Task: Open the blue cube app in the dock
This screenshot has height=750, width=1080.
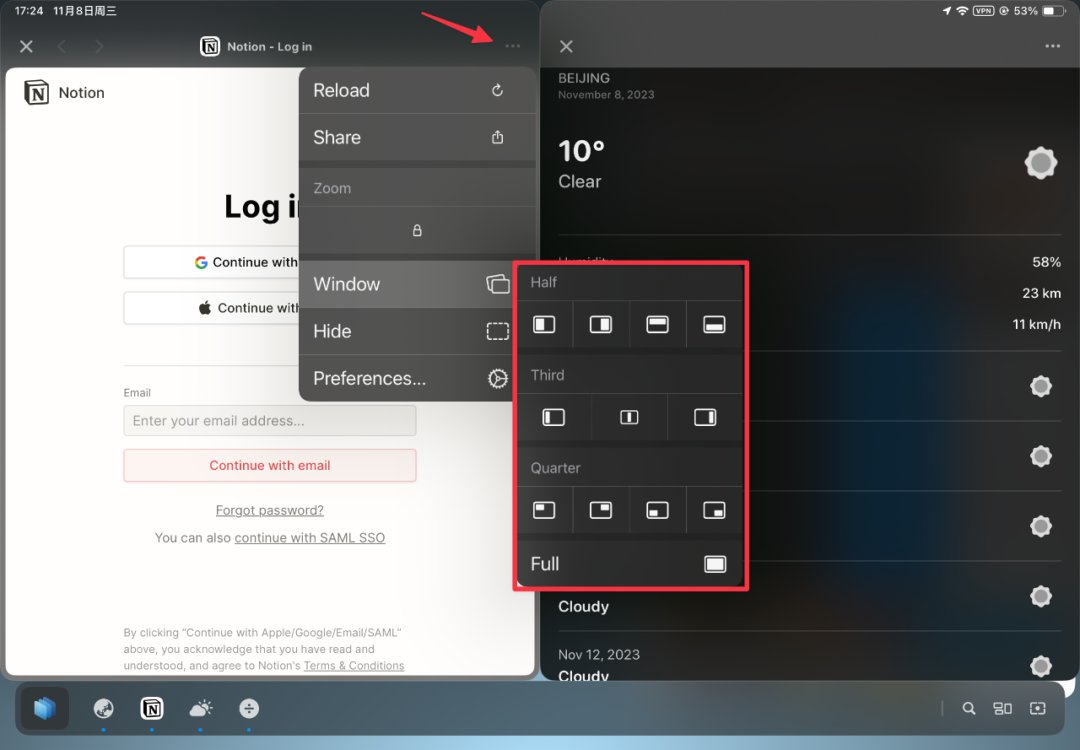Action: pyautogui.click(x=44, y=708)
